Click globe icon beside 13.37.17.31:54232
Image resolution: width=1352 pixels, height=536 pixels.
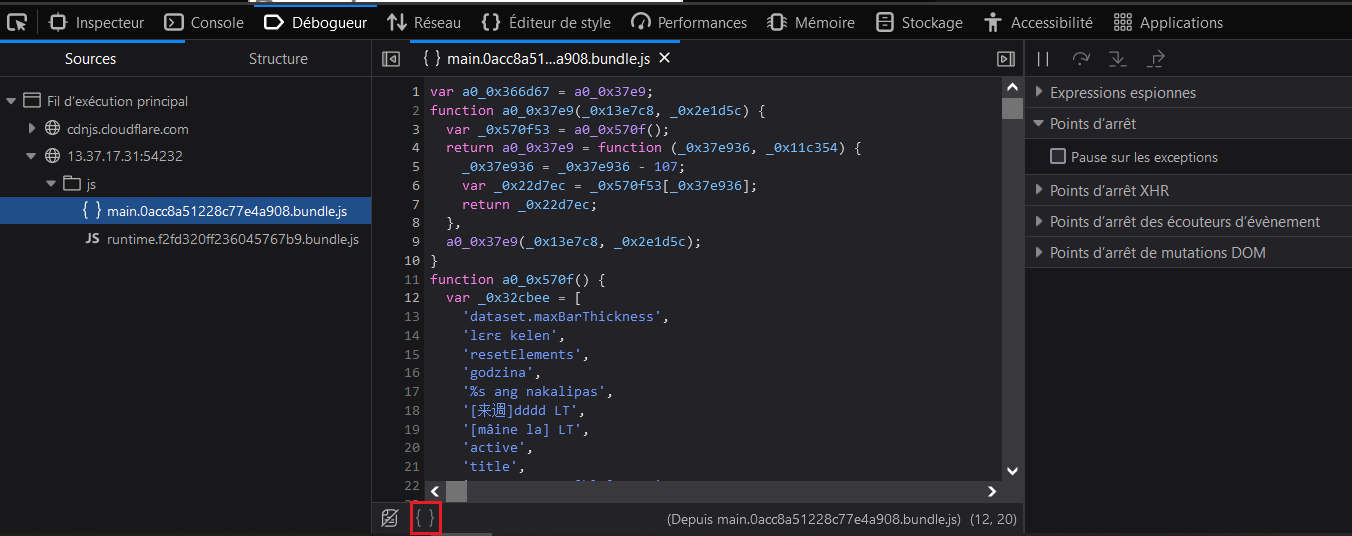tap(53, 156)
